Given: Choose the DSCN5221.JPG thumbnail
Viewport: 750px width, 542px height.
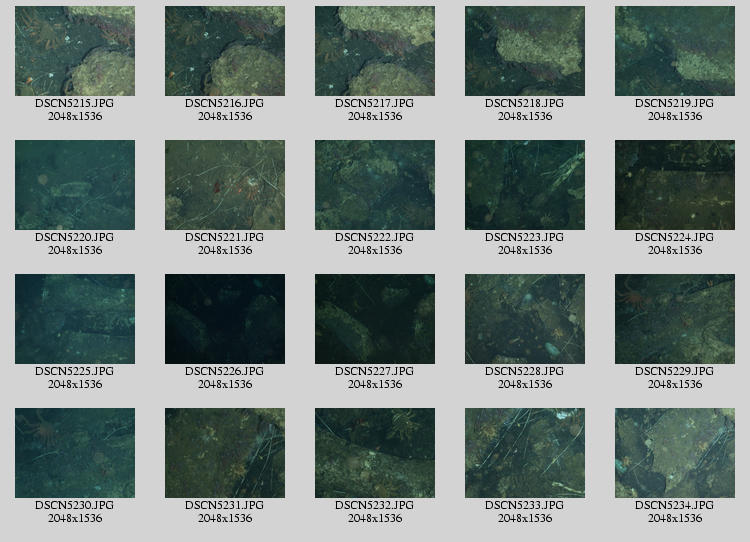Looking at the screenshot, I should tap(225, 185).
